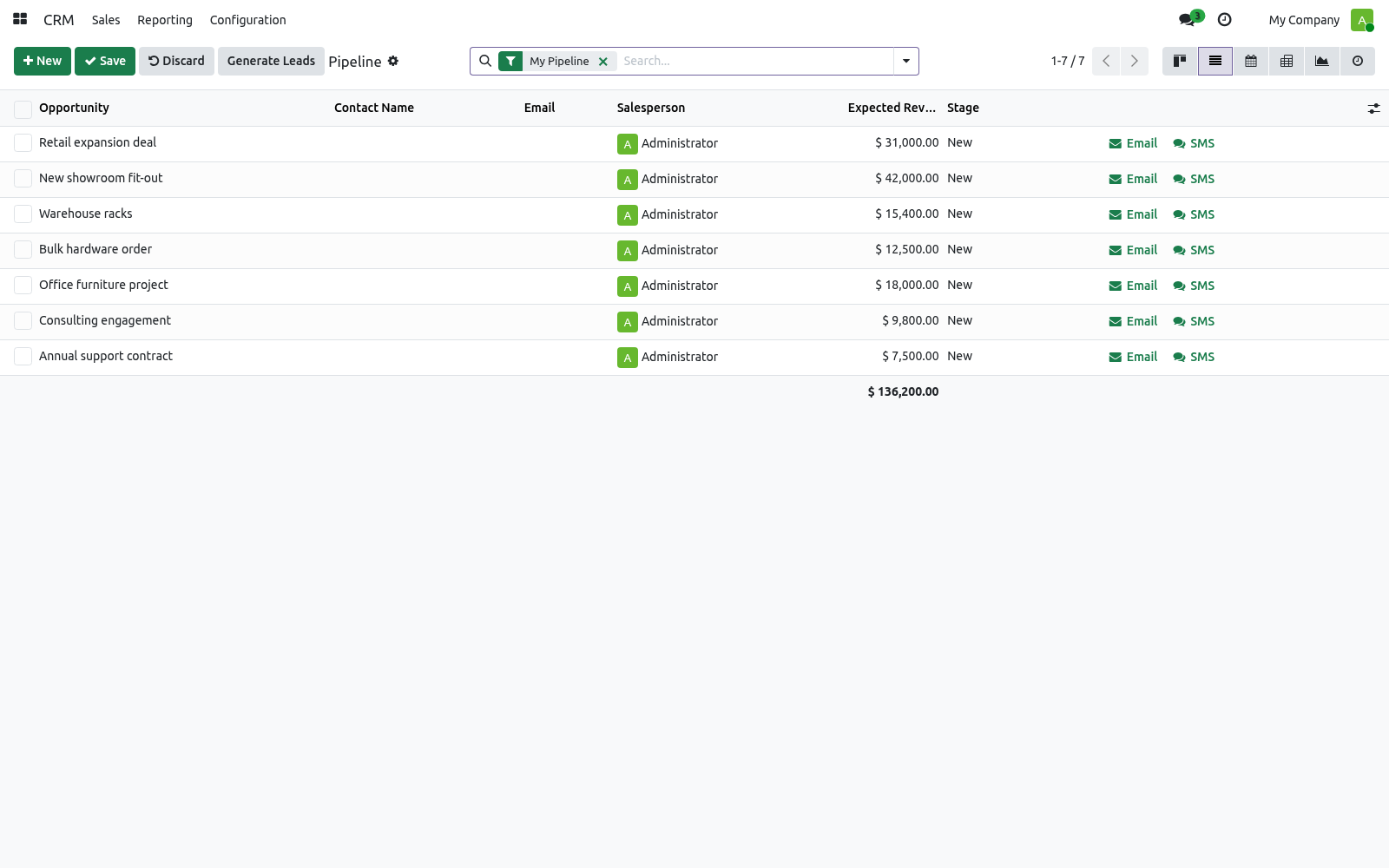Click the search input field

pyautogui.click(x=755, y=61)
